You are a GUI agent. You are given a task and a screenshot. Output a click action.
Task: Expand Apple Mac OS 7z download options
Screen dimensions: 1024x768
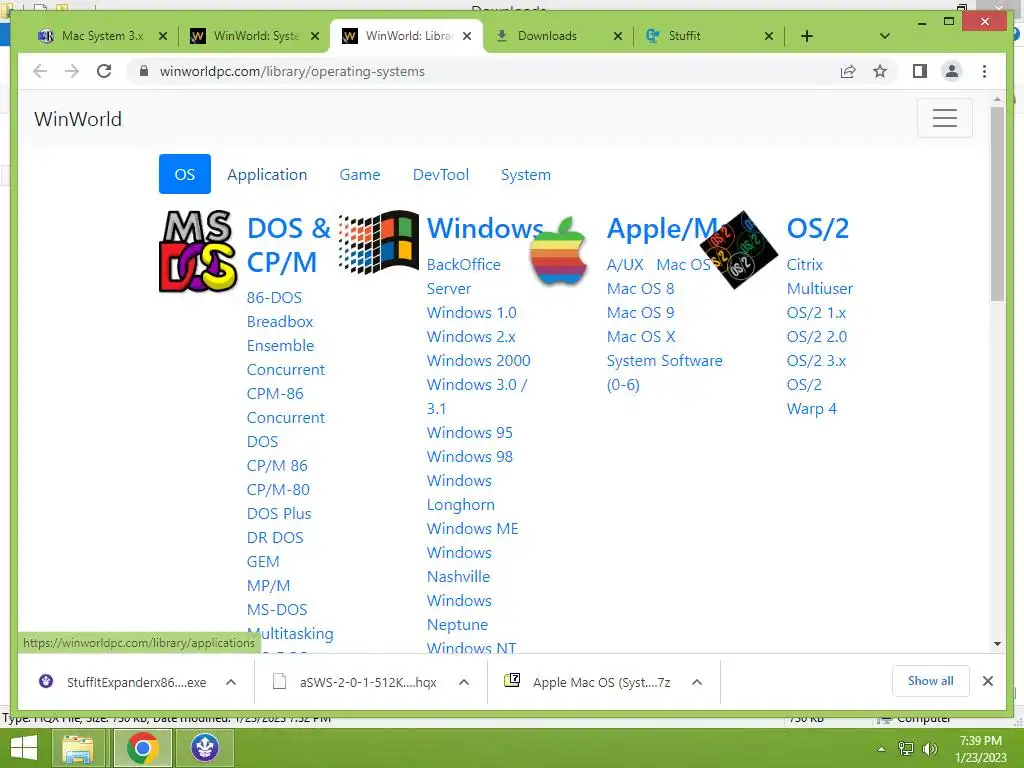[x=697, y=682]
